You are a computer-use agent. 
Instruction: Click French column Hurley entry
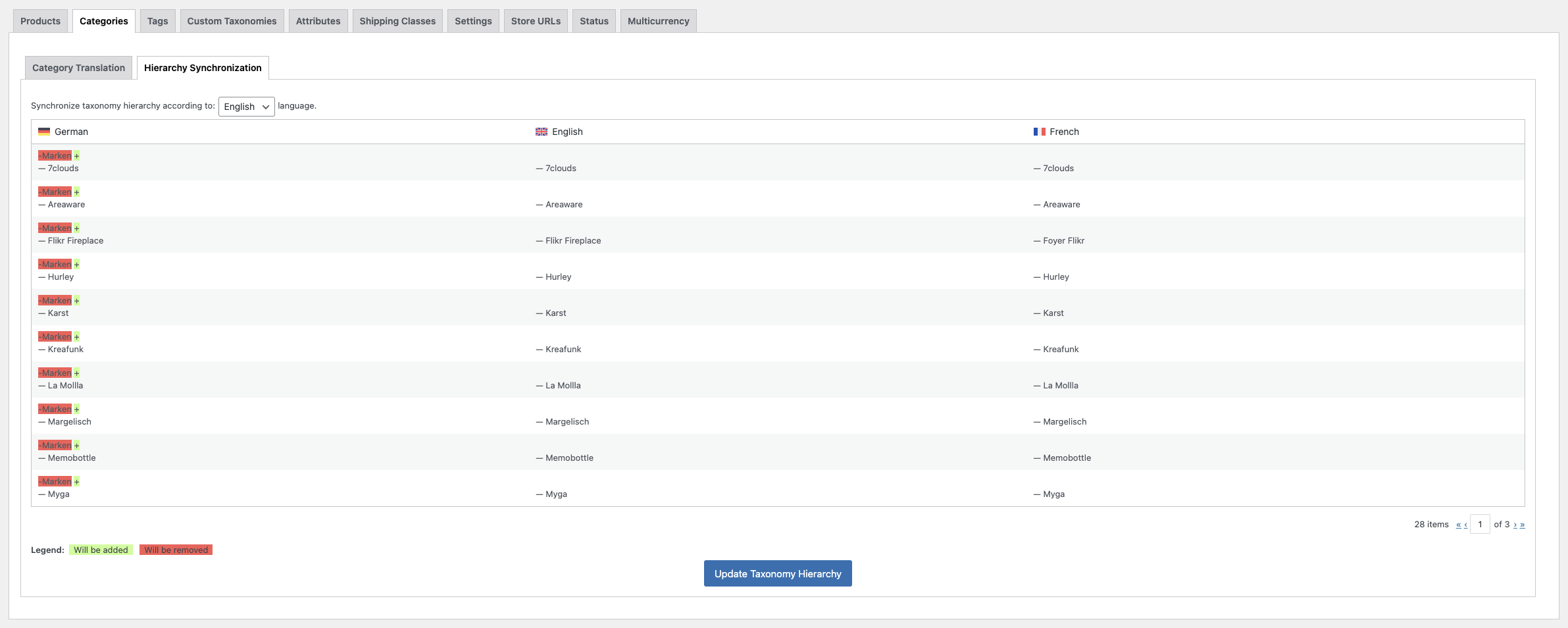[x=1051, y=277]
